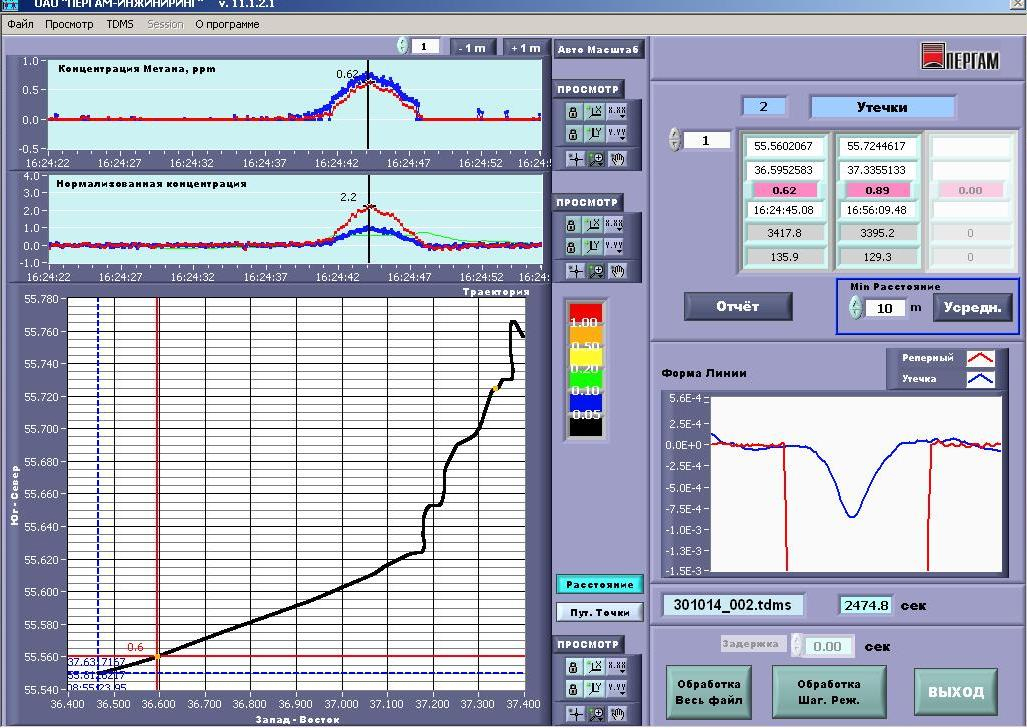Open zoom tool dropdown in trajectory graph palette
The image size is (1027, 728).
pos(596,714)
